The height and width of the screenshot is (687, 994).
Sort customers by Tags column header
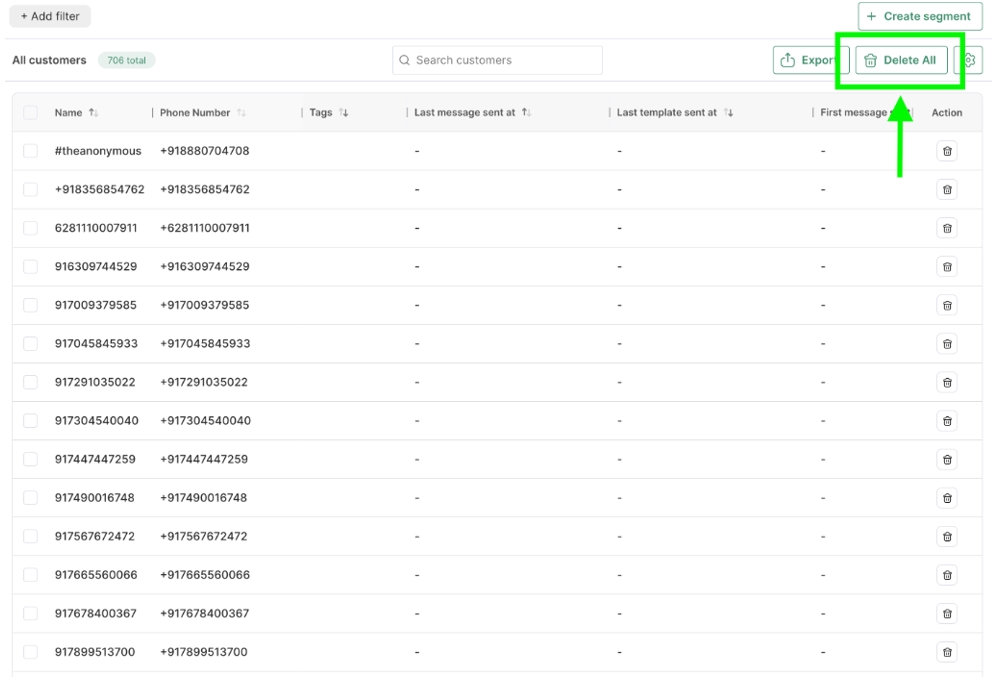pyautogui.click(x=343, y=113)
